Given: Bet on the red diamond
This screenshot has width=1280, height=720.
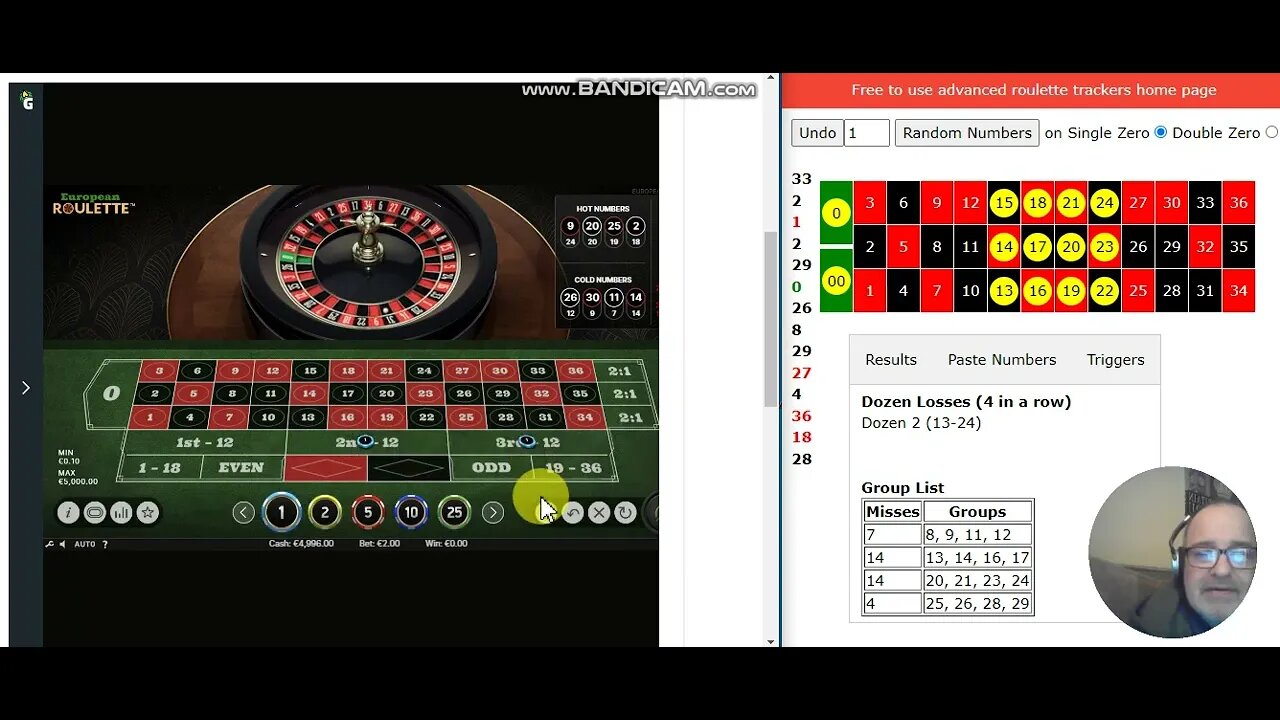Looking at the screenshot, I should [326, 468].
